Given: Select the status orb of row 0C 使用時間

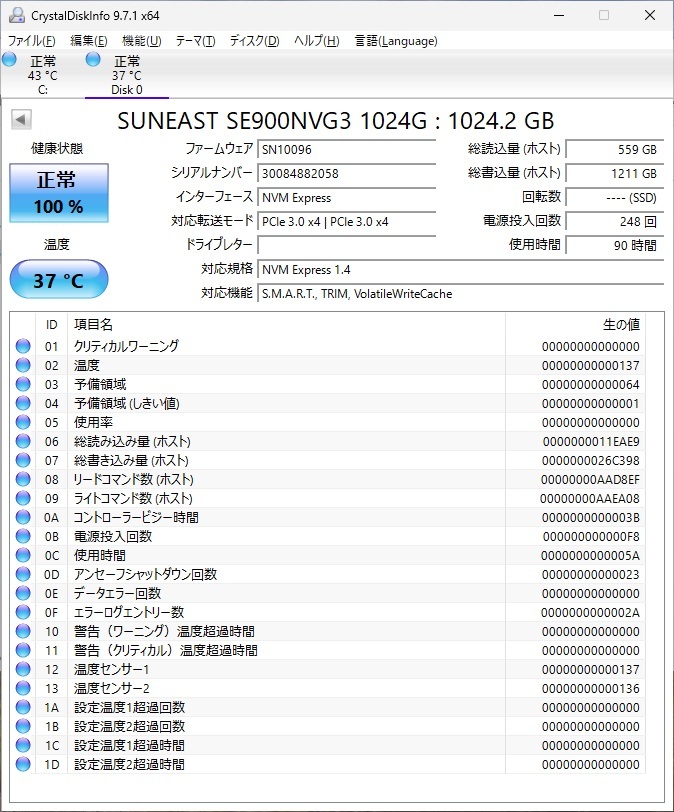Looking at the screenshot, I should click(23, 555).
